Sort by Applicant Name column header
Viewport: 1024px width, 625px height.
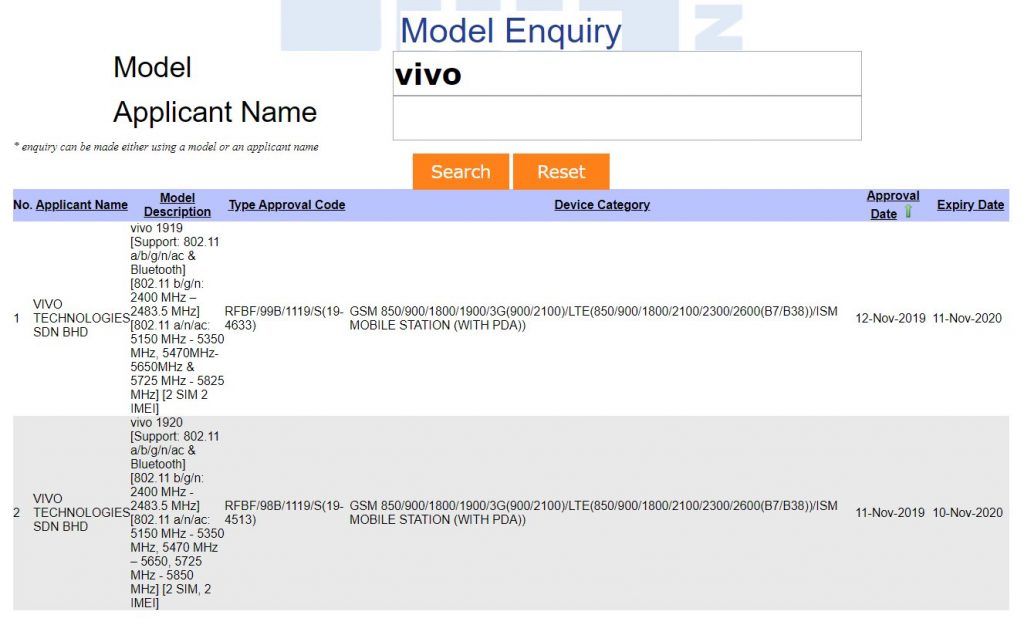pos(82,205)
